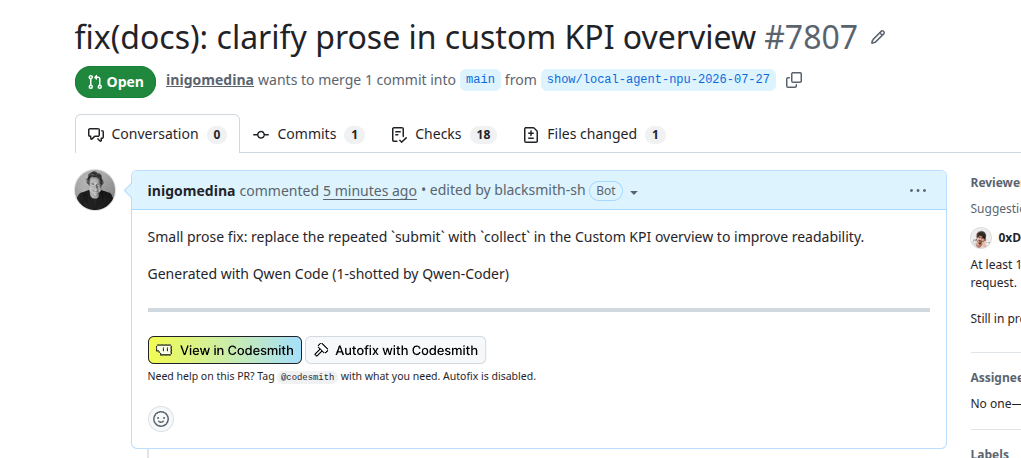Click the Labels sidebar heading
The width and height of the screenshot is (1021, 458).
click(990, 453)
